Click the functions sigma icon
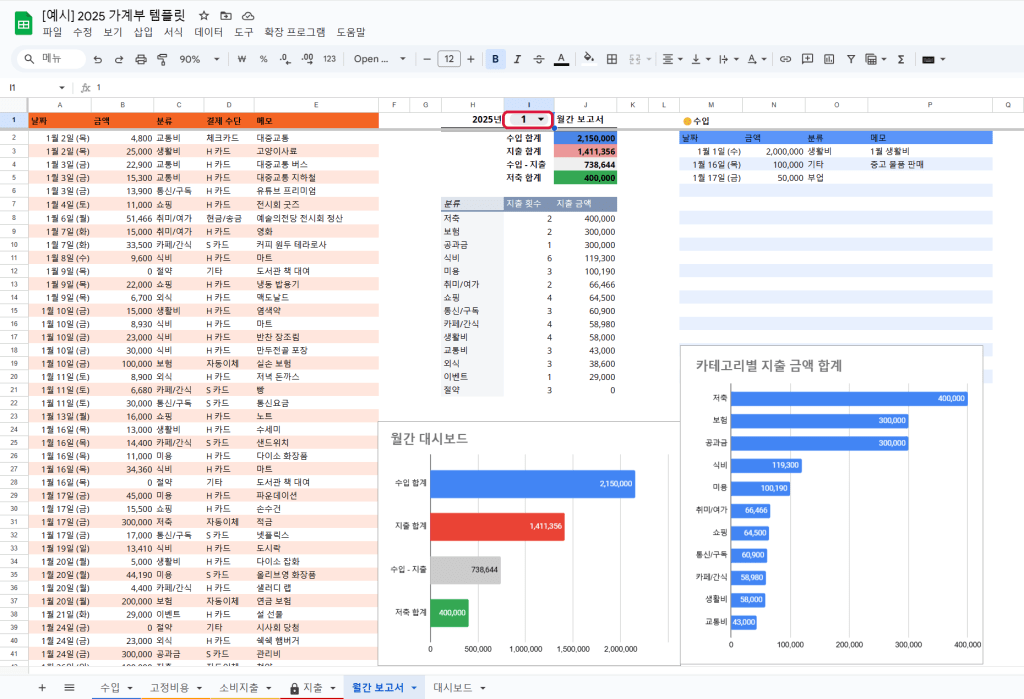This screenshot has width=1024, height=699. pos(900,59)
